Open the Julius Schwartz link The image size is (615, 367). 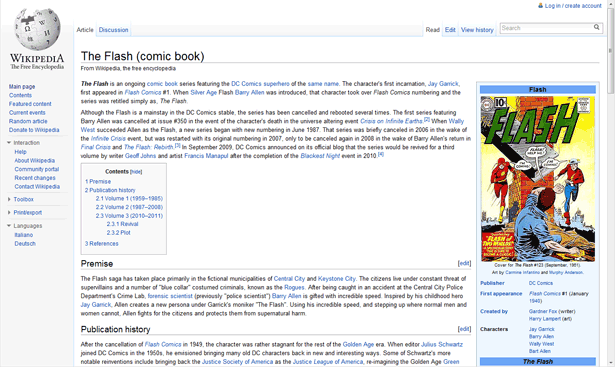coord(442,344)
